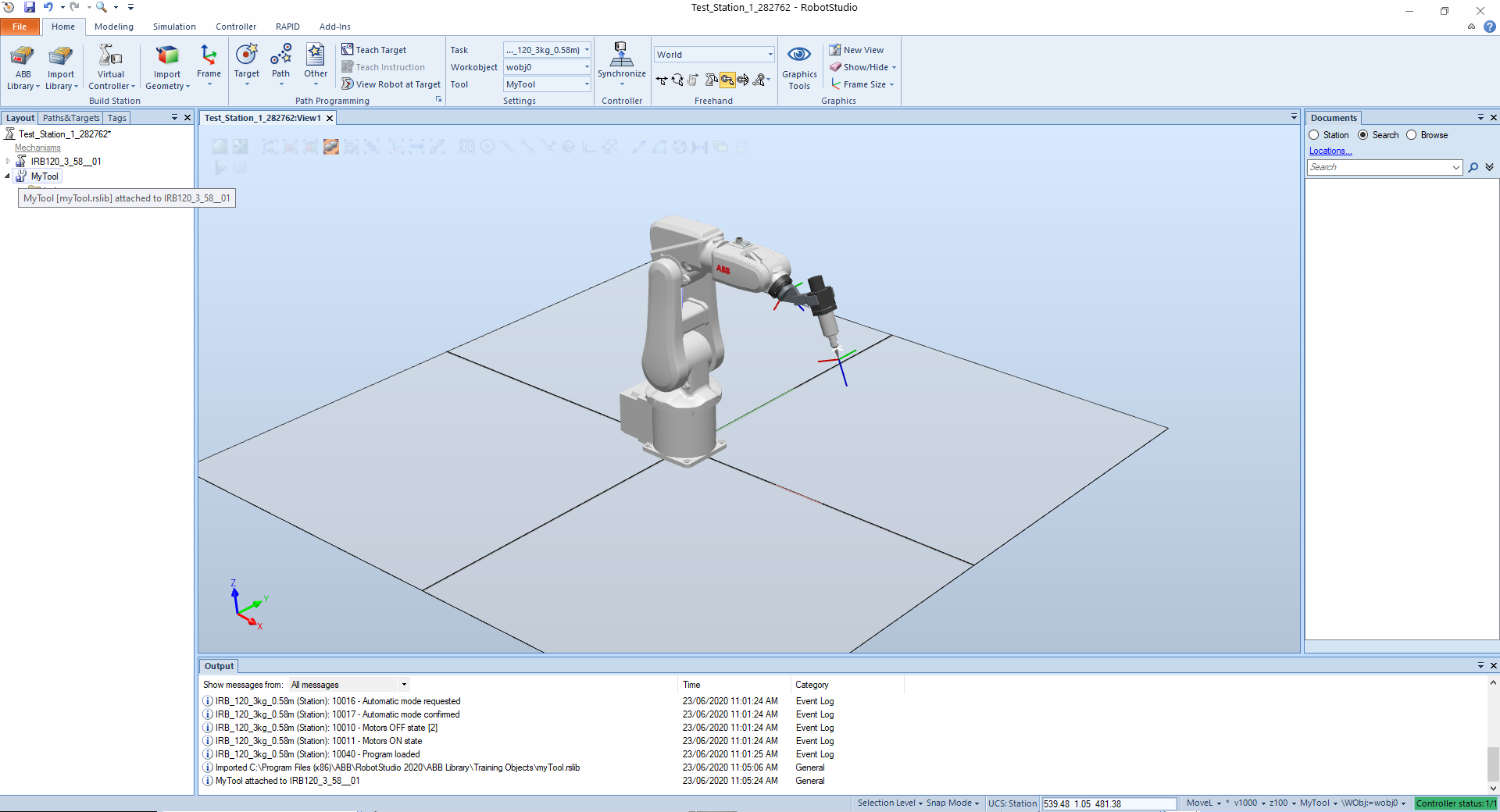Select the Browse radio button
The height and width of the screenshot is (812, 1500).
pos(1412,135)
